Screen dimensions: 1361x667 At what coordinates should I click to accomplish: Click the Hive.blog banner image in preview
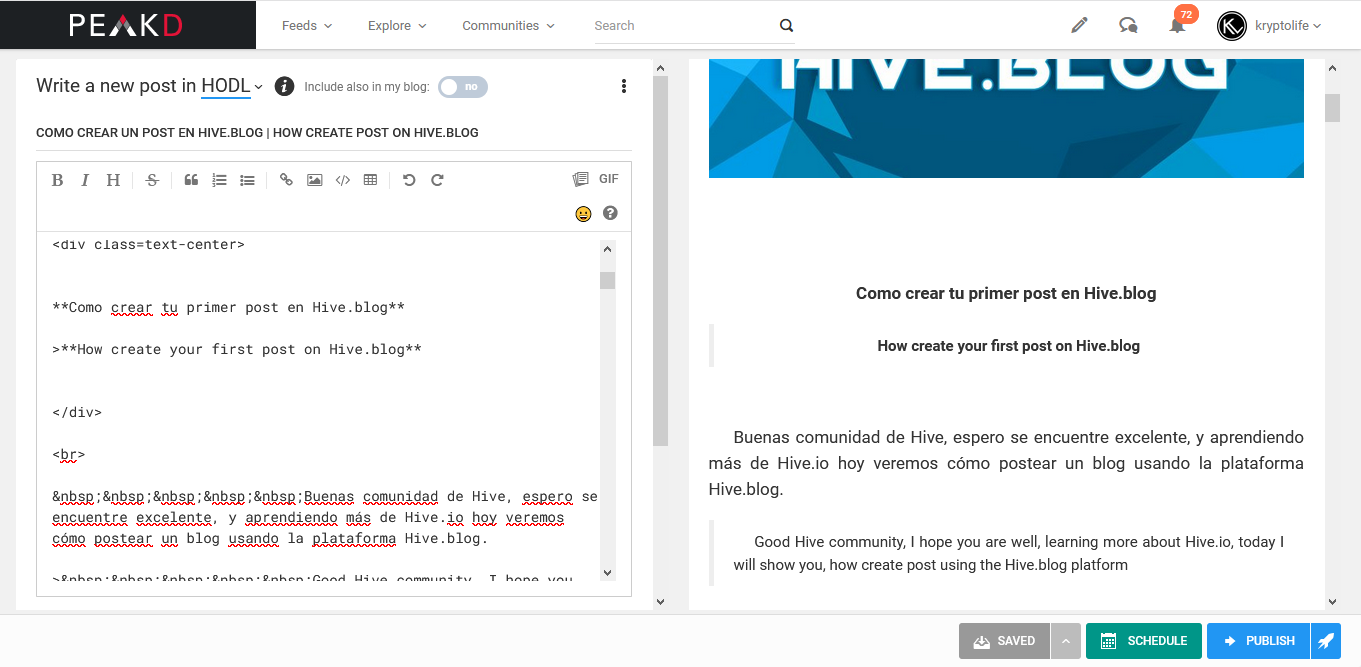click(x=1006, y=118)
